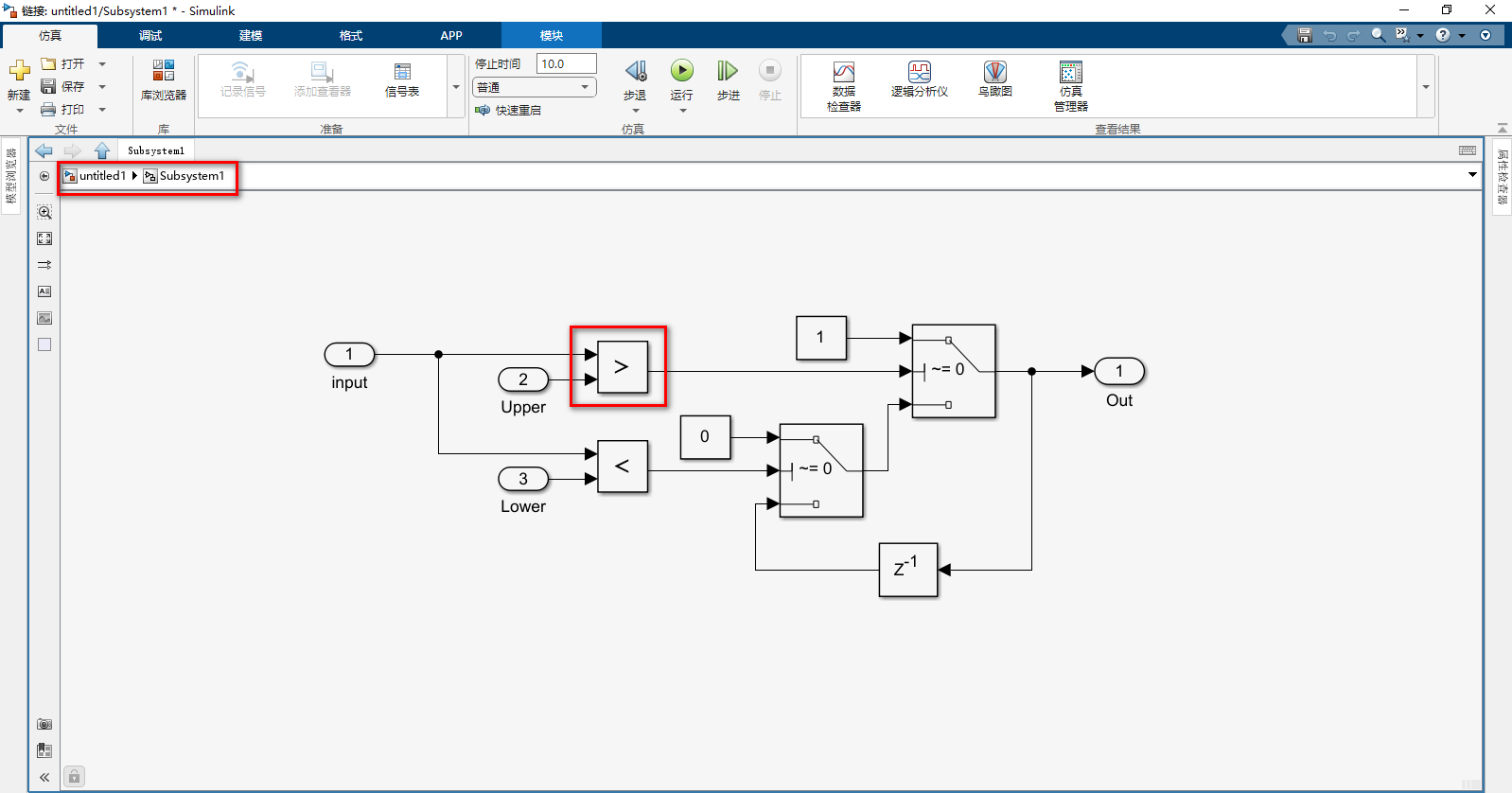The height and width of the screenshot is (793, 1512).
Task: Open the help dropdown arrow
Action: 1462,35
